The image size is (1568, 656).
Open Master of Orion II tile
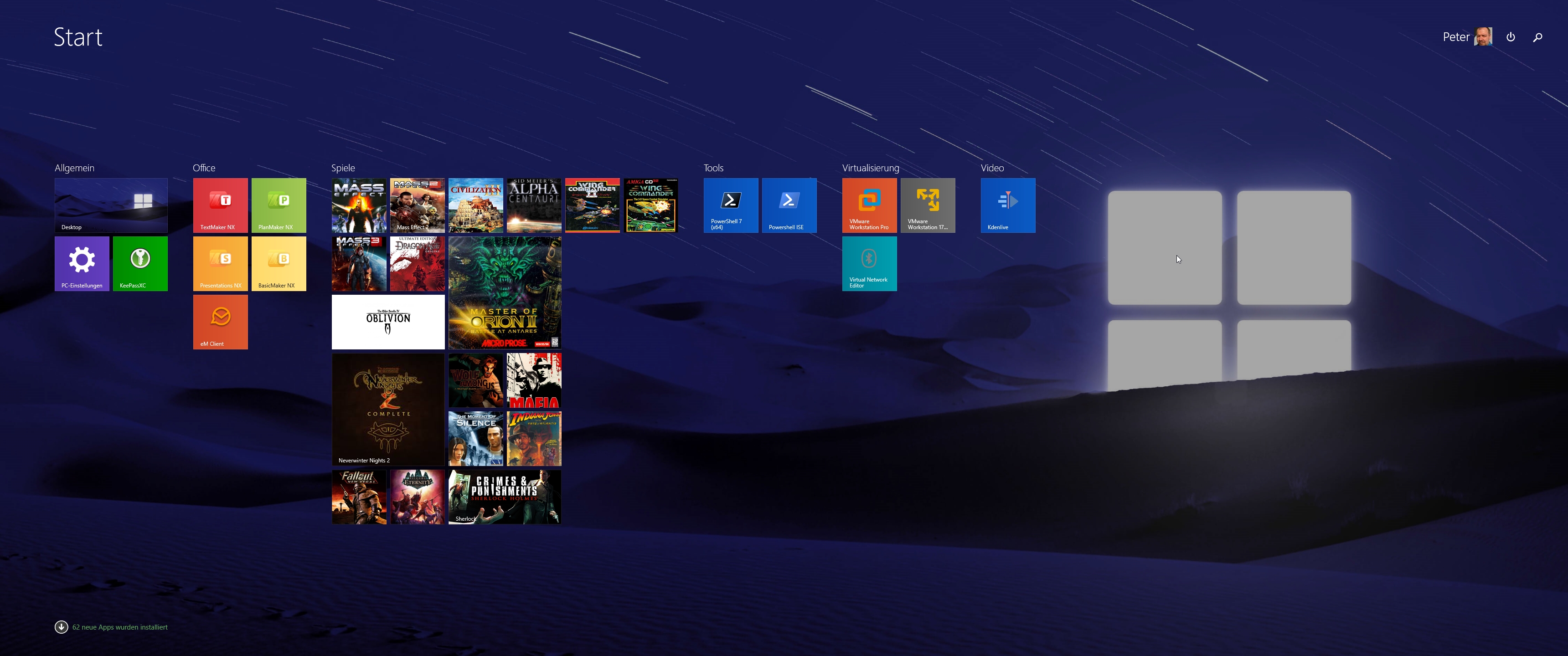click(x=505, y=293)
